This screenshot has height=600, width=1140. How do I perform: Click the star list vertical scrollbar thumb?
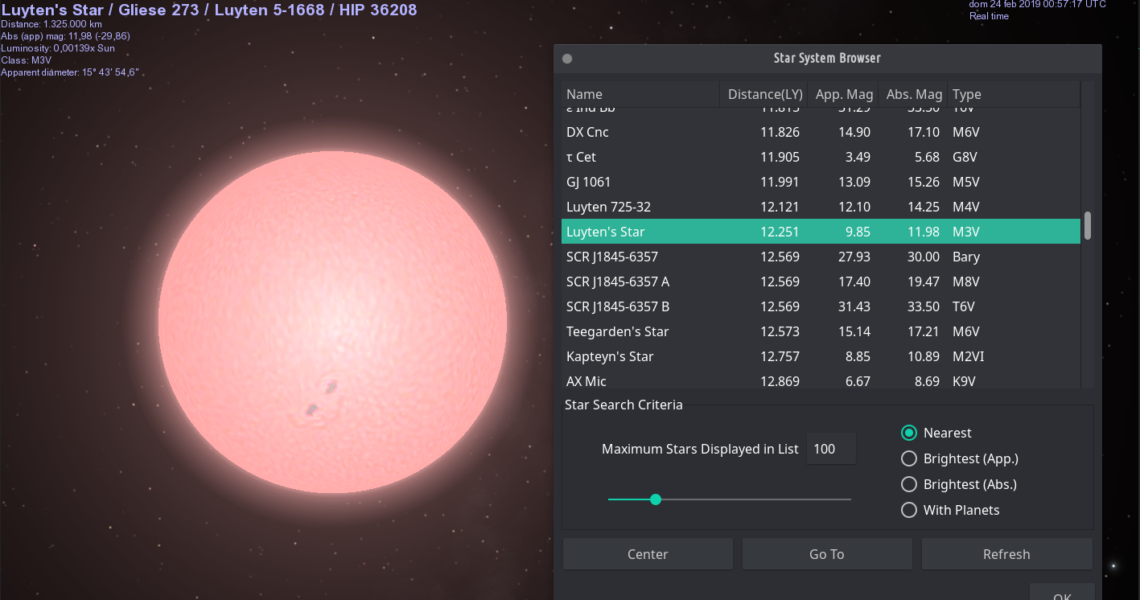[x=1087, y=225]
